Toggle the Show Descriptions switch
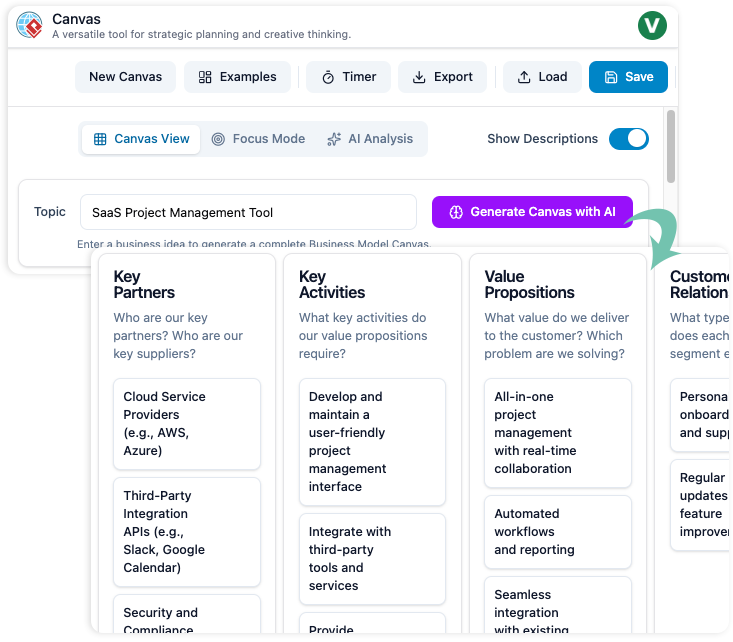This screenshot has width=733, height=642. (x=628, y=139)
